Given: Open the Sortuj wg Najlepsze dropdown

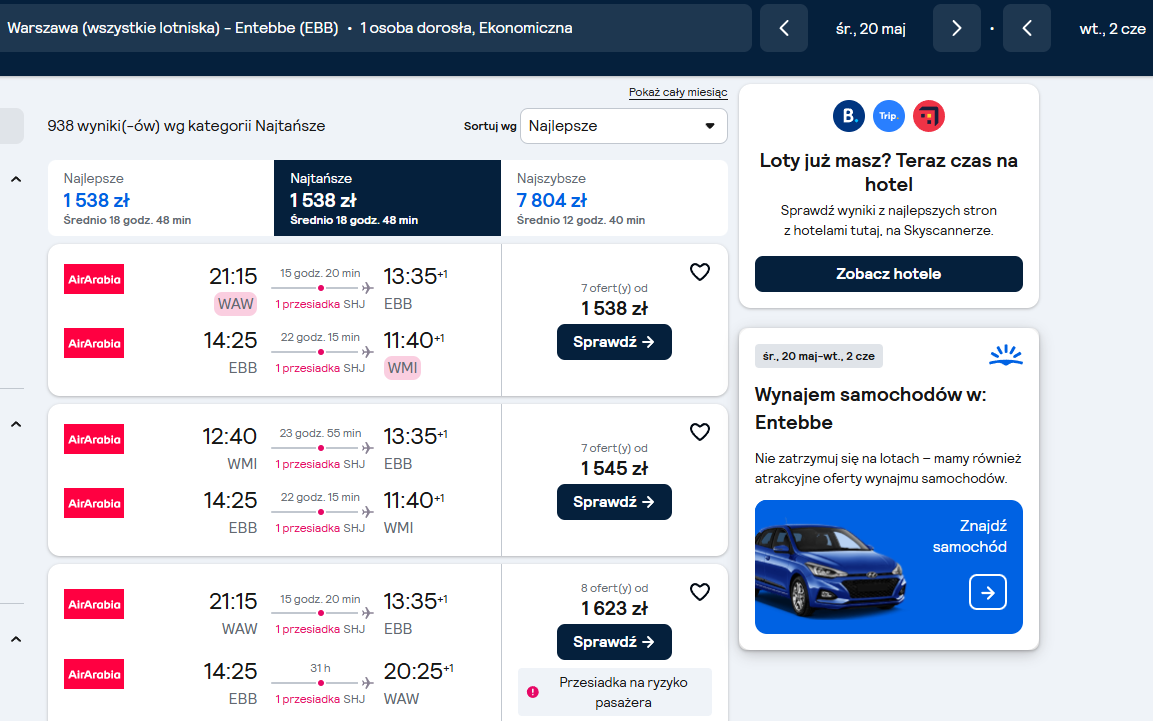Looking at the screenshot, I should pyautogui.click(x=624, y=126).
